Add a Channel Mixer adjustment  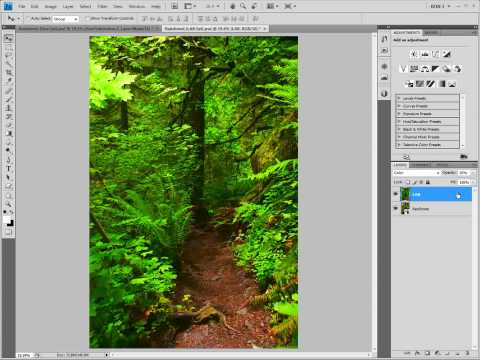tap(458, 69)
